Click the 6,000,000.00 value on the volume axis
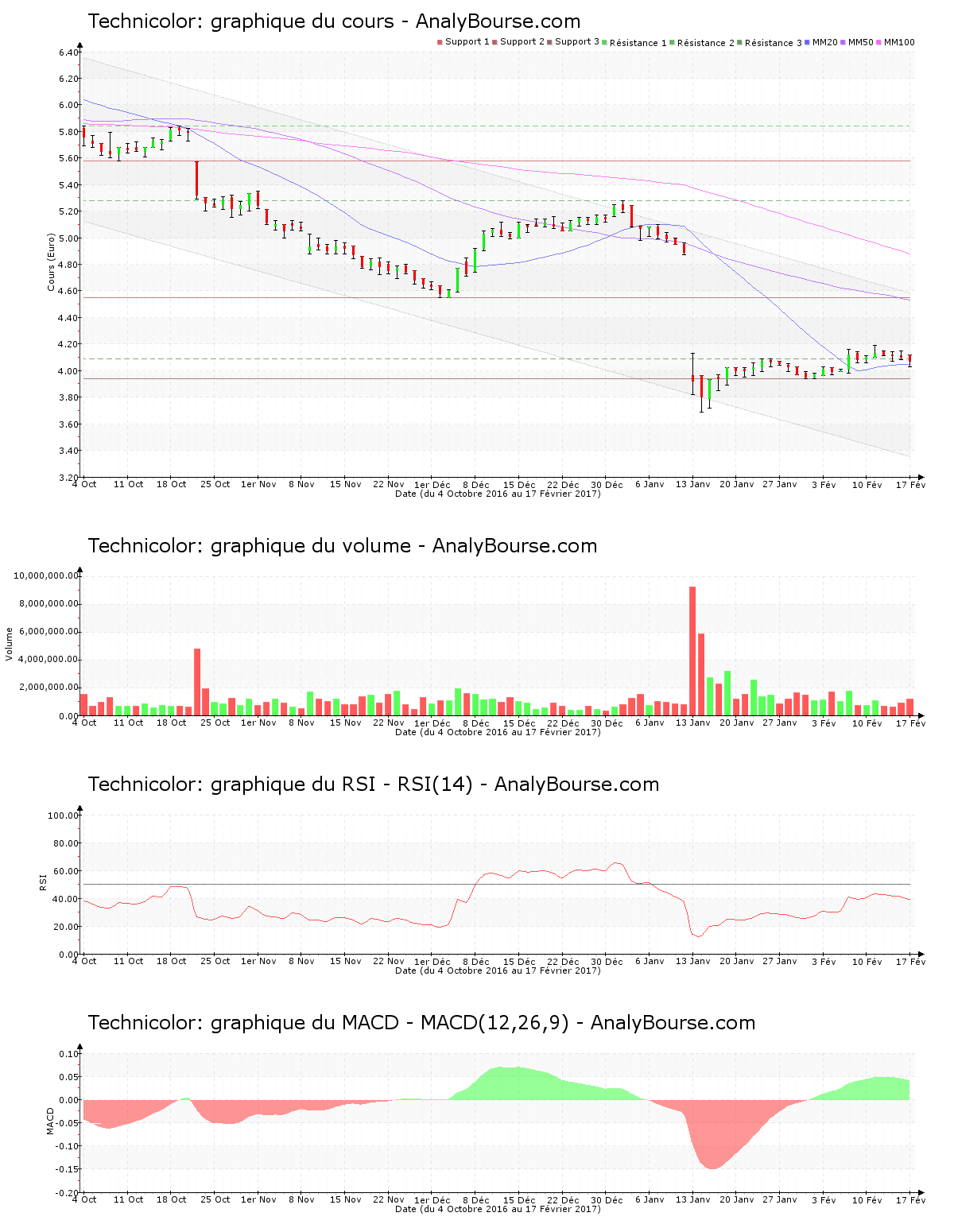Viewport: 954px width, 1232px height. [48, 632]
